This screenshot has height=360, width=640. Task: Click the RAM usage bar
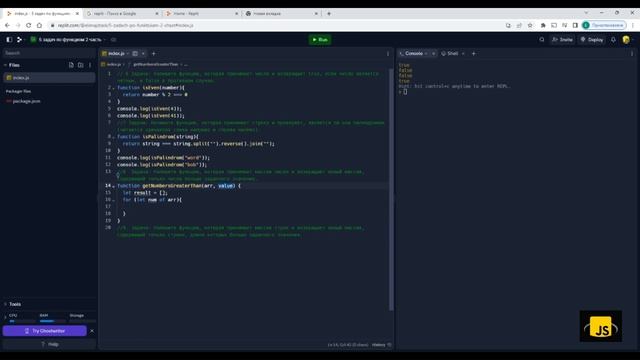[52, 321]
